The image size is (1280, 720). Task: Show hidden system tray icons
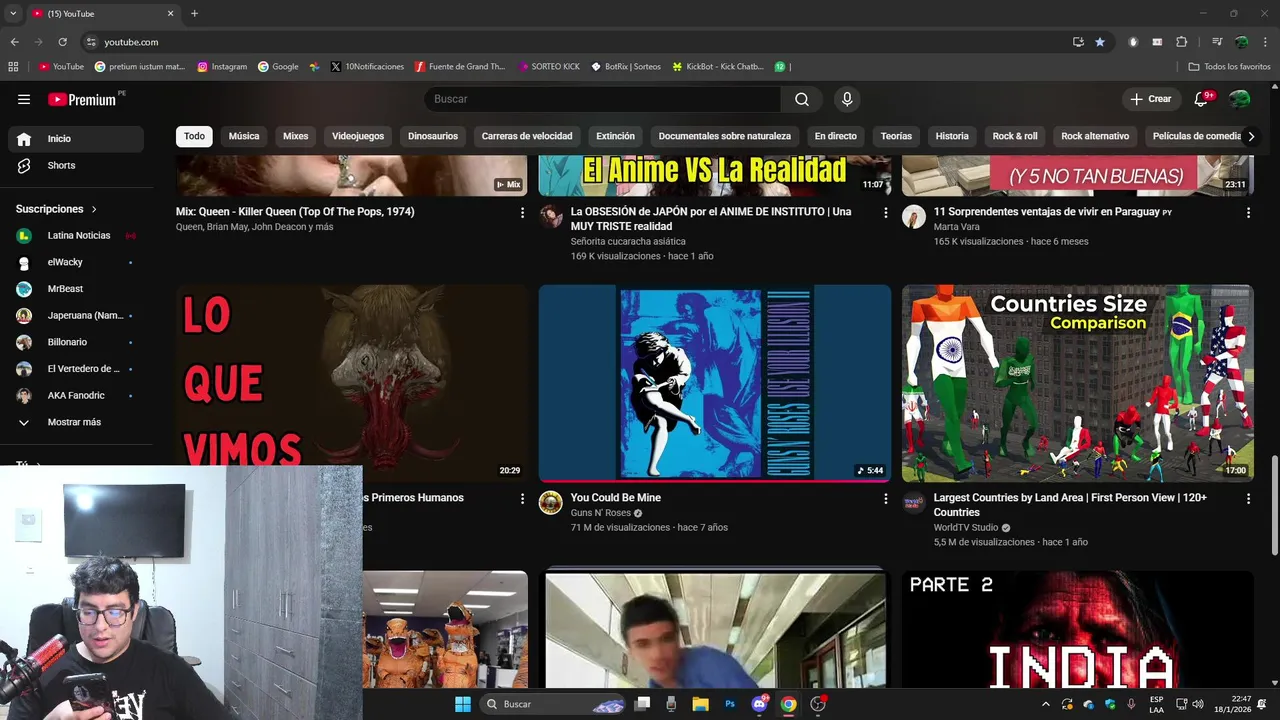coord(1046,704)
